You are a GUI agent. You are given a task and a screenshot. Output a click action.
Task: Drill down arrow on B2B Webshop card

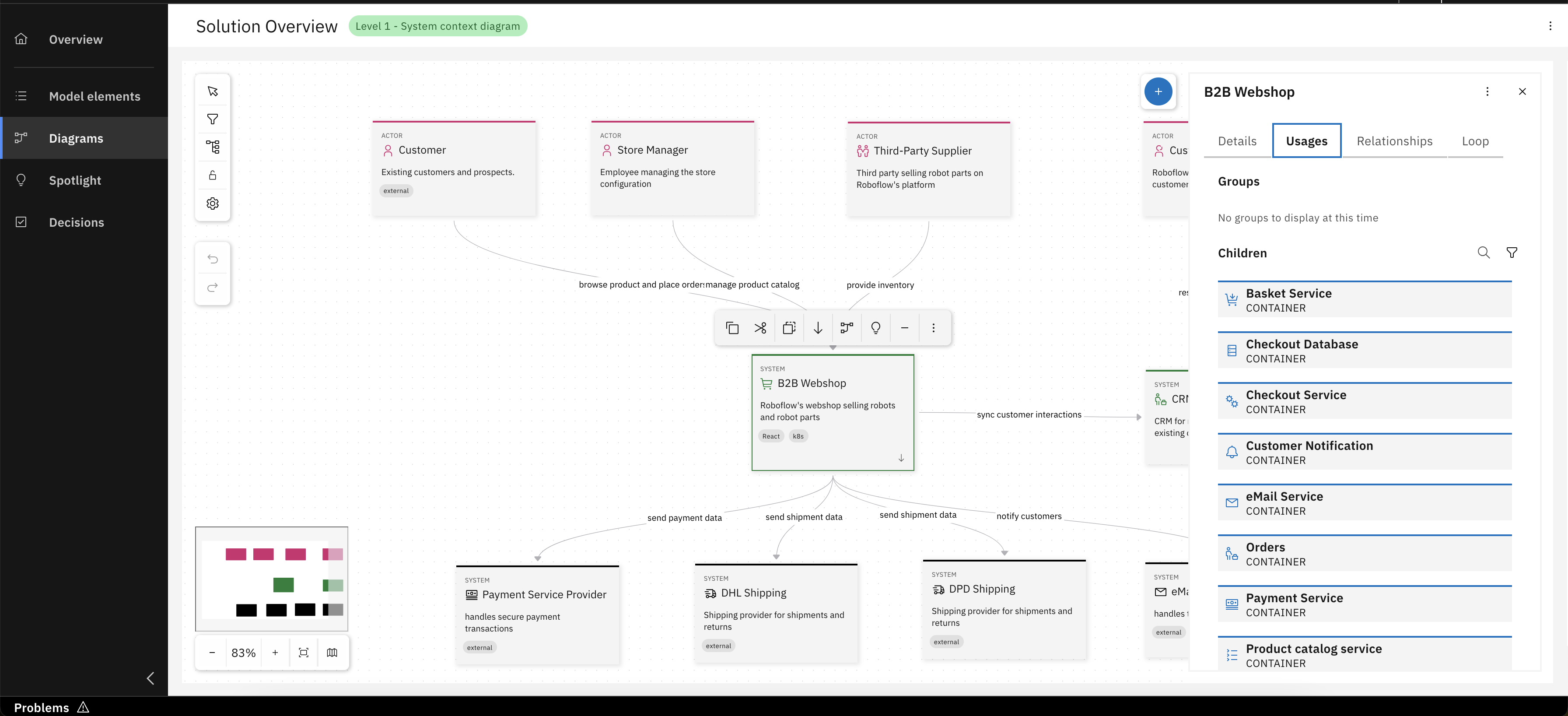(x=901, y=458)
